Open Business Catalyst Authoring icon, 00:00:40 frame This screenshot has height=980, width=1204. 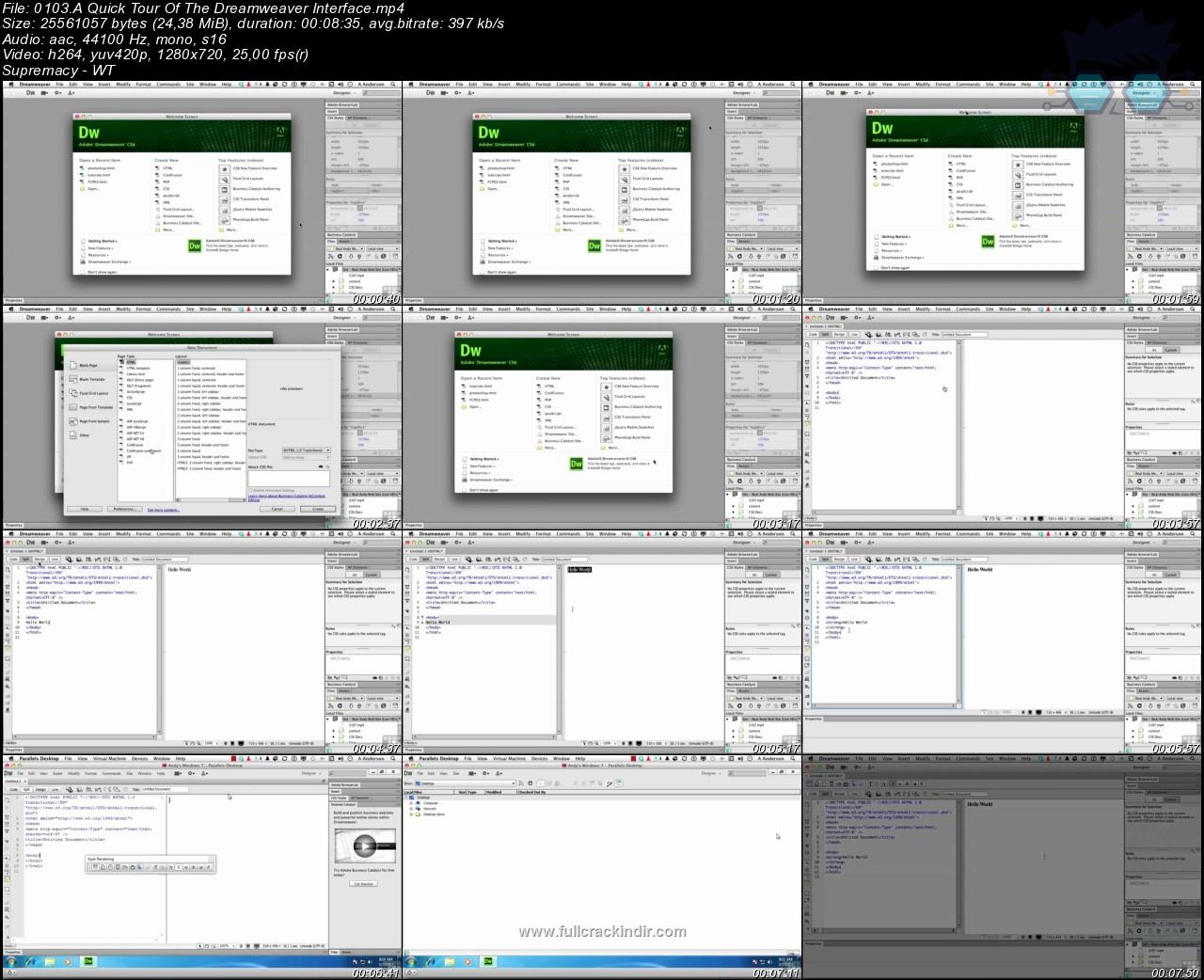[224, 190]
